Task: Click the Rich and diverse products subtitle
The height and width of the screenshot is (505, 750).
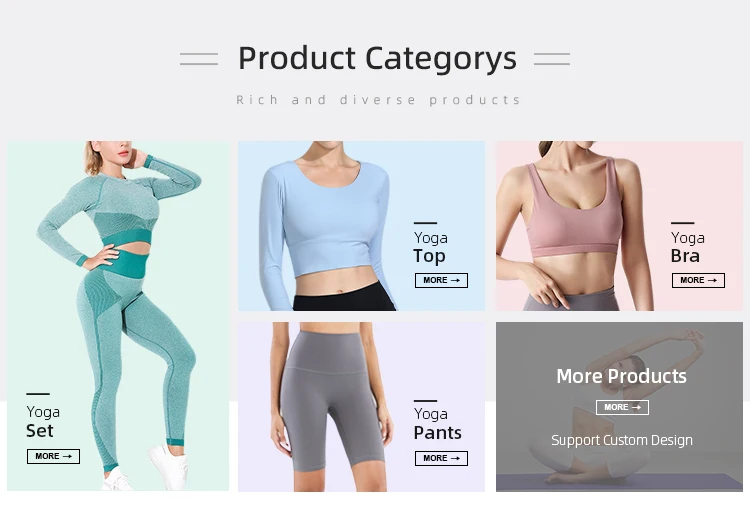Action: (x=378, y=100)
